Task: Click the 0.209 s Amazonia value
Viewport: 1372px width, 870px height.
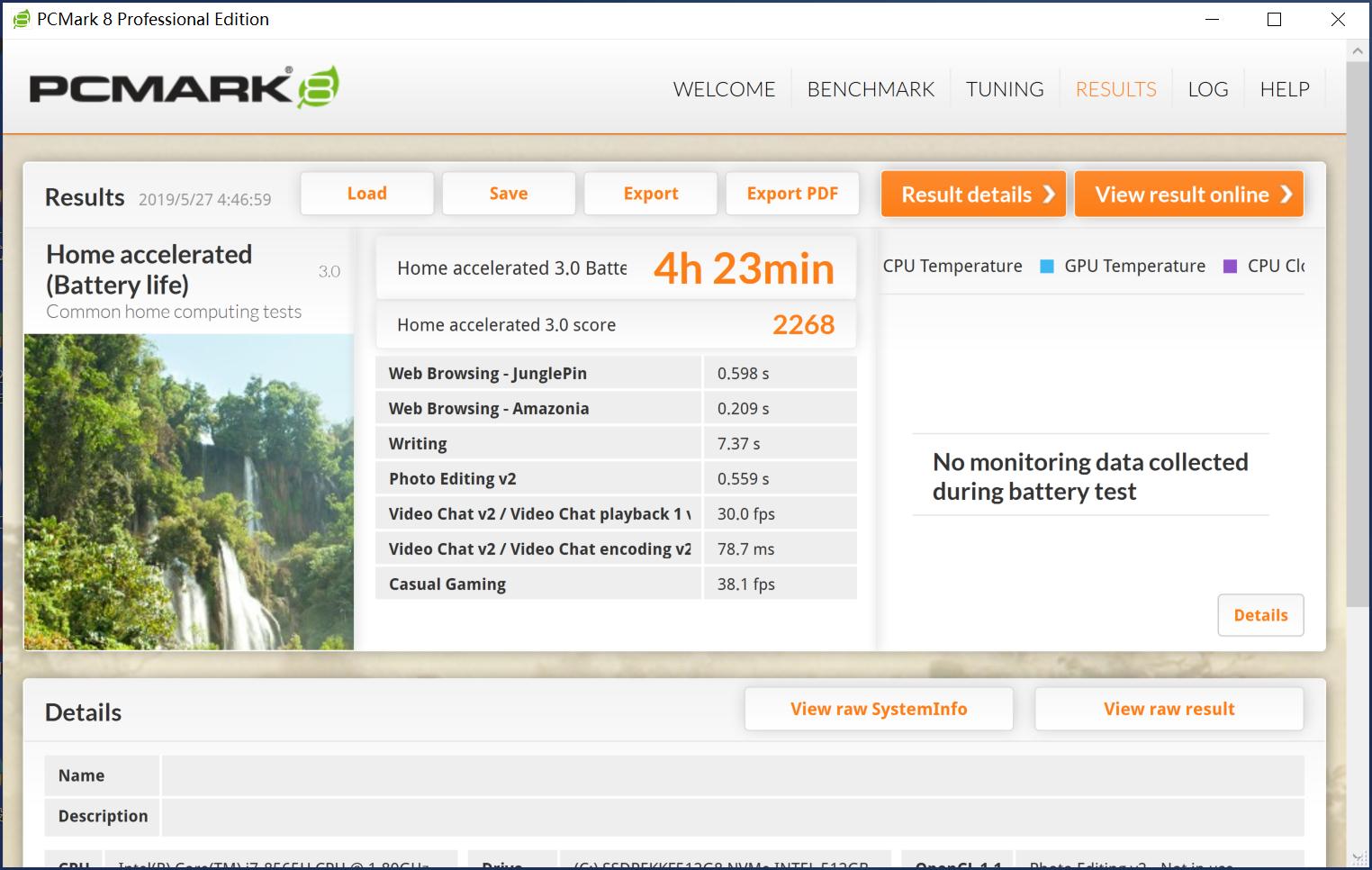Action: [743, 408]
